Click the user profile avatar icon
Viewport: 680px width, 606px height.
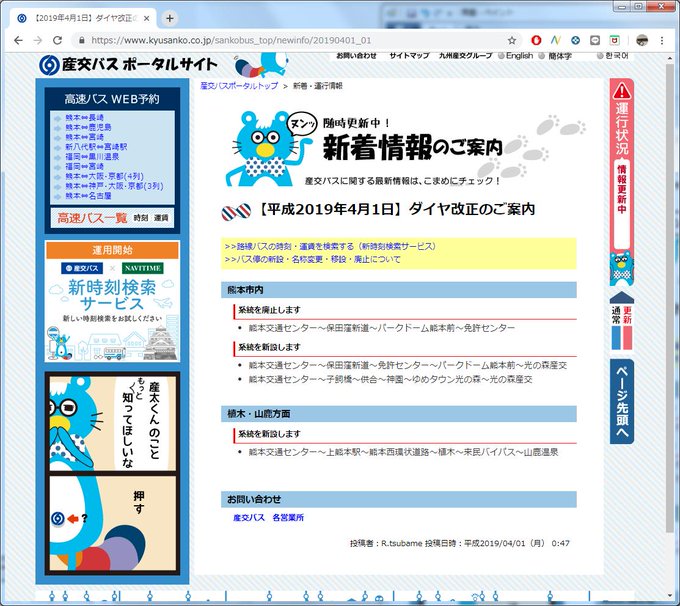tap(642, 40)
